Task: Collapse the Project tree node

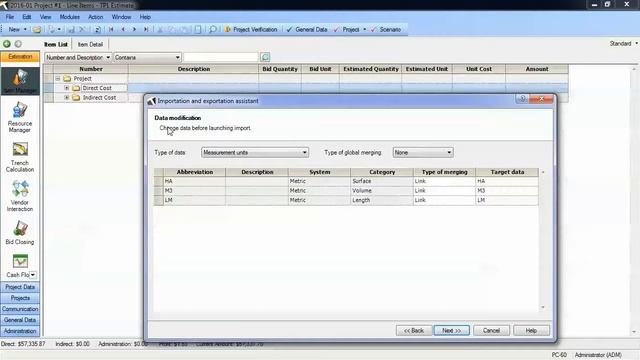Action: click(58, 78)
